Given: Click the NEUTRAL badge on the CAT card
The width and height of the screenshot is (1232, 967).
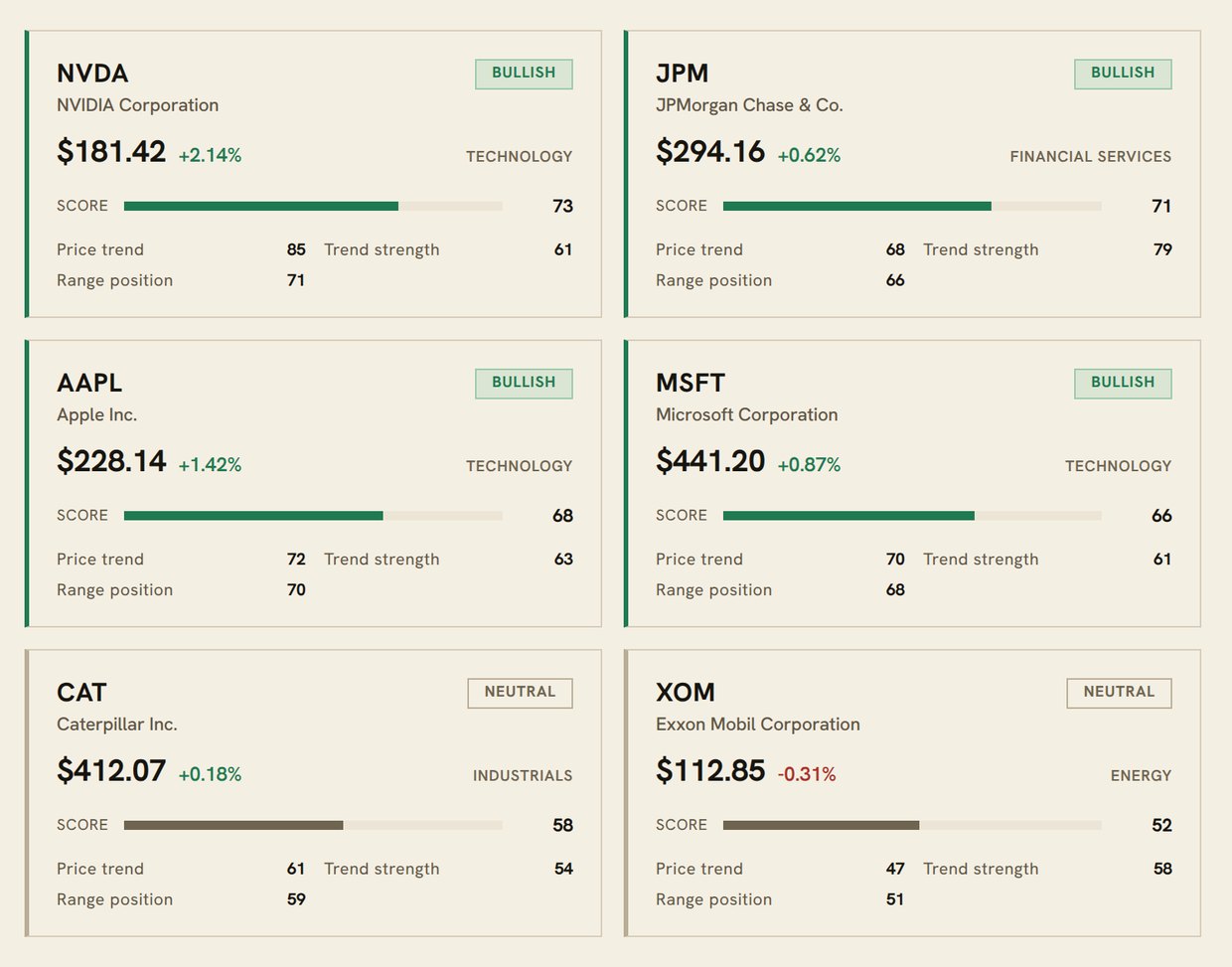Looking at the screenshot, I should (x=520, y=693).
